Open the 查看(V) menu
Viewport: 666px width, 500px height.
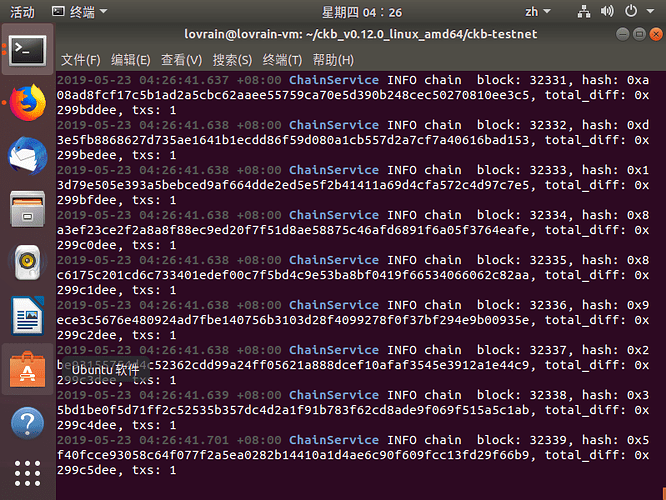[181, 60]
